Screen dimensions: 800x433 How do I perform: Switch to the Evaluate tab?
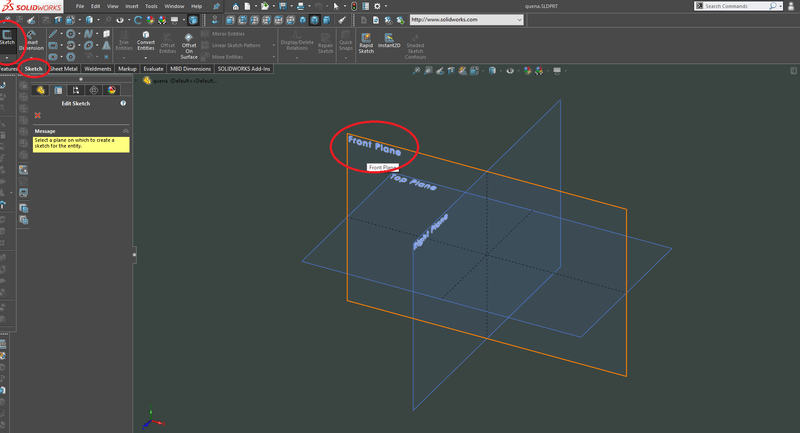[153, 69]
